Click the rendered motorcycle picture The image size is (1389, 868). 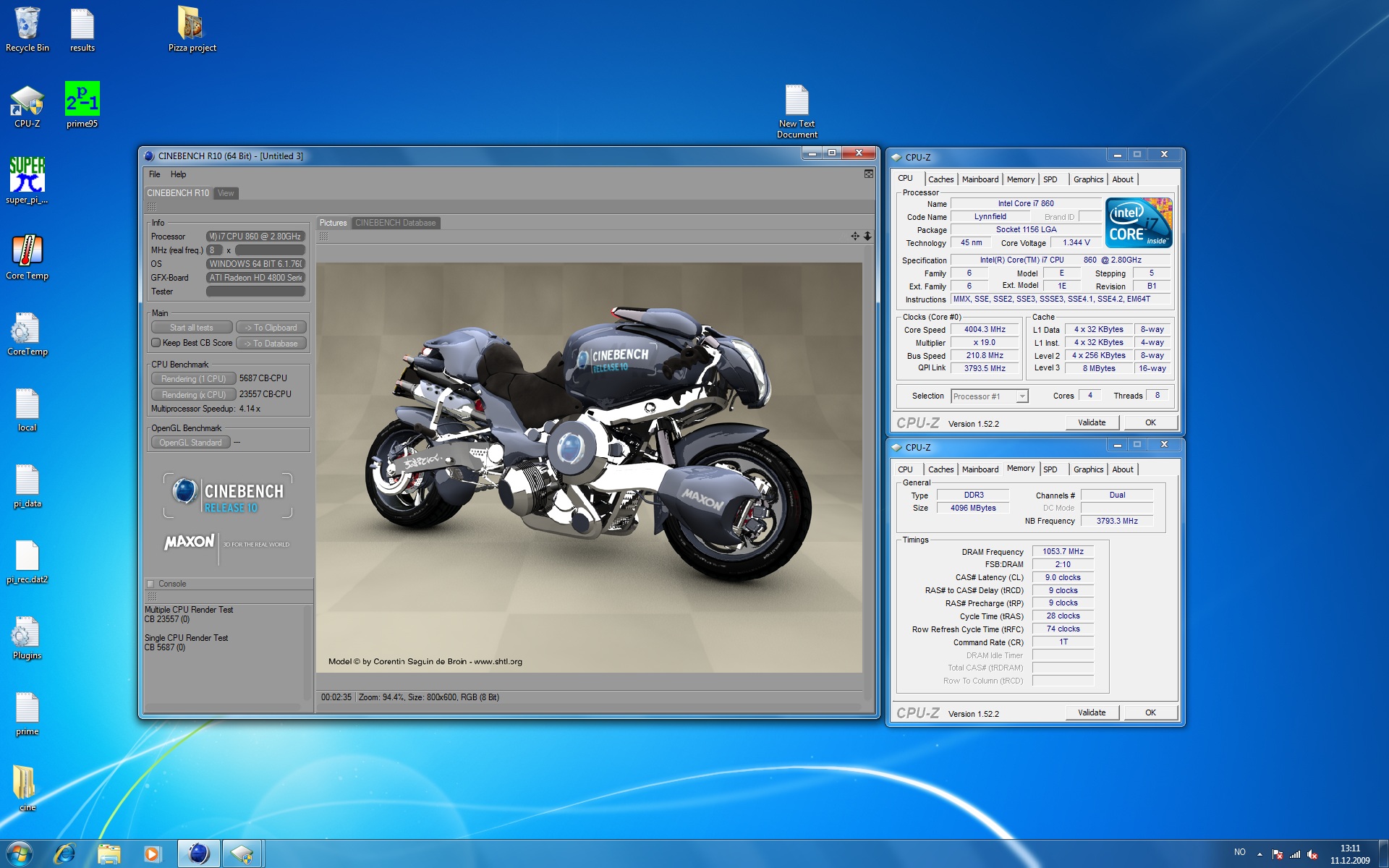pos(589,467)
